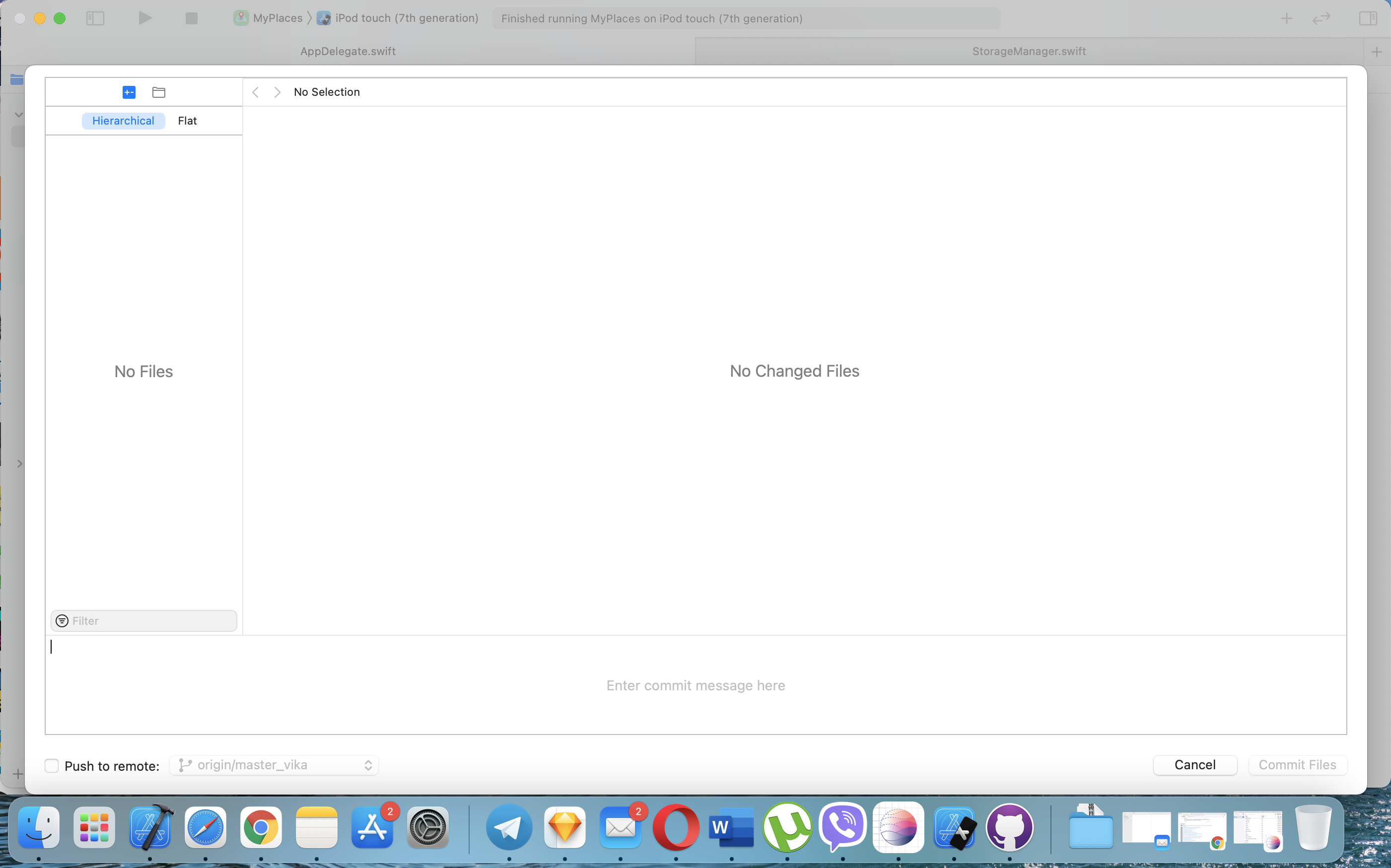Screen dimensions: 1391x868
Task: Open Opera from the Dock
Action: pyautogui.click(x=676, y=827)
